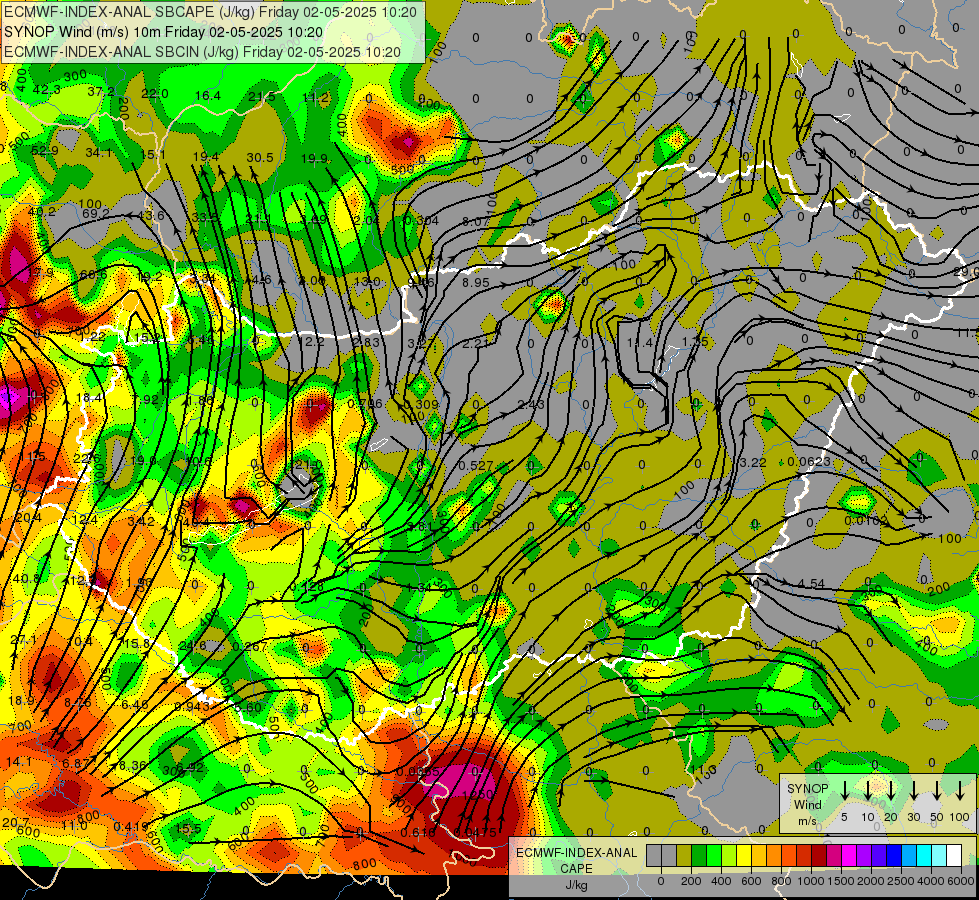Click the 27.1 value on map
The width and height of the screenshot is (979, 900).
point(24,640)
